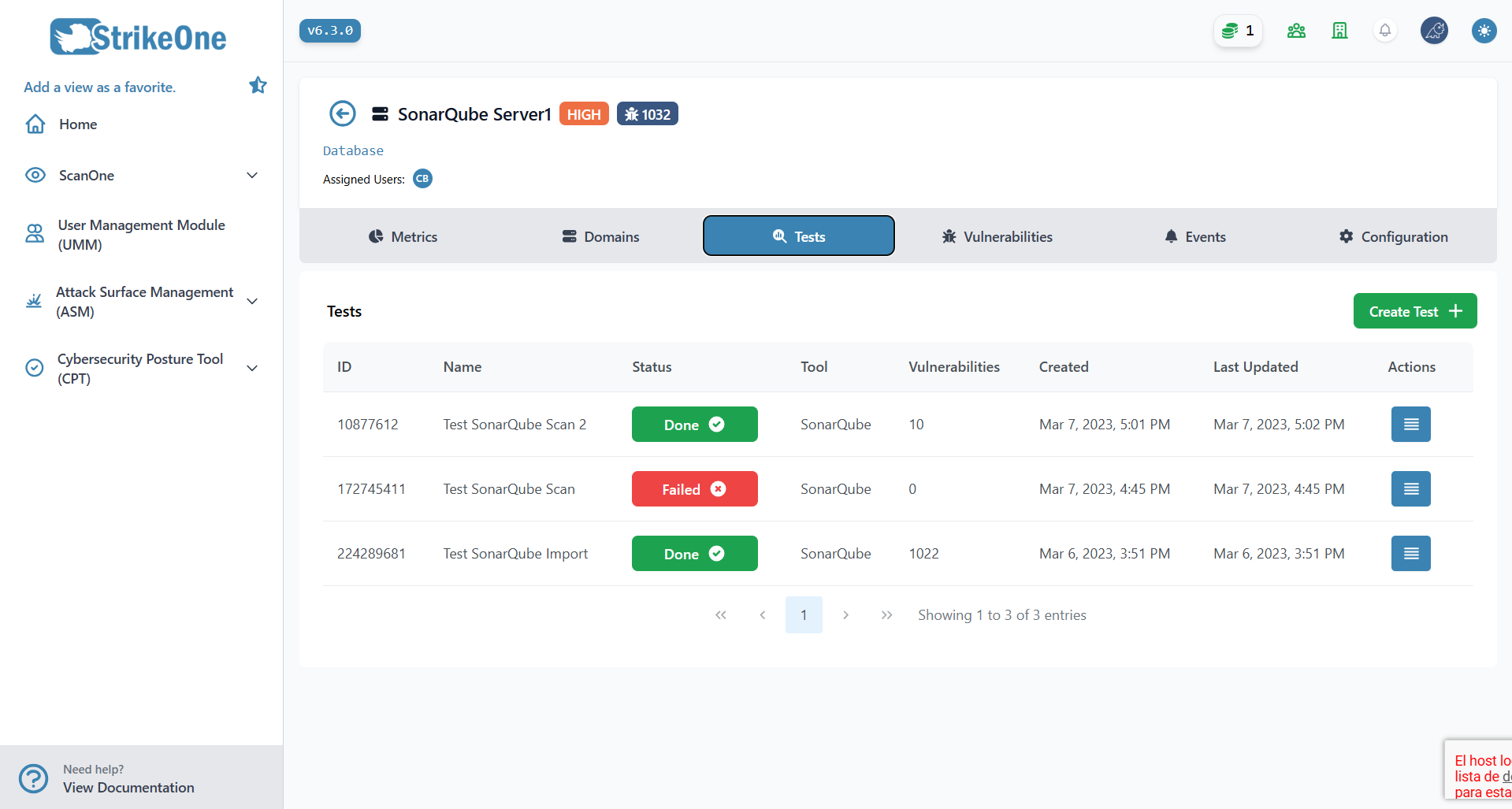The image size is (1512, 809).
Task: Open the Configuration tab
Action: tap(1393, 236)
